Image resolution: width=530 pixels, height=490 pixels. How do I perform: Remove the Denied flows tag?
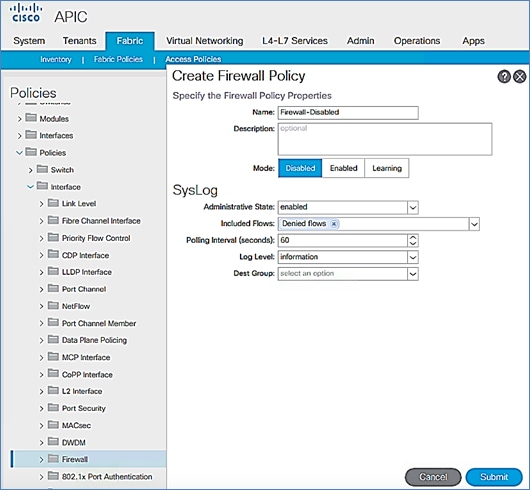pyautogui.click(x=334, y=224)
